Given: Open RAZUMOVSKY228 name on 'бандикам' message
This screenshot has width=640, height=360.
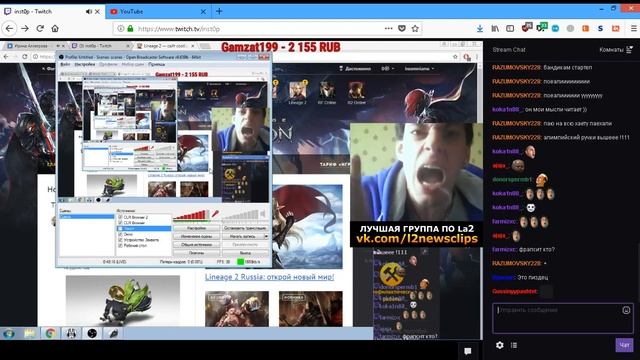Looking at the screenshot, I should click(x=516, y=67).
